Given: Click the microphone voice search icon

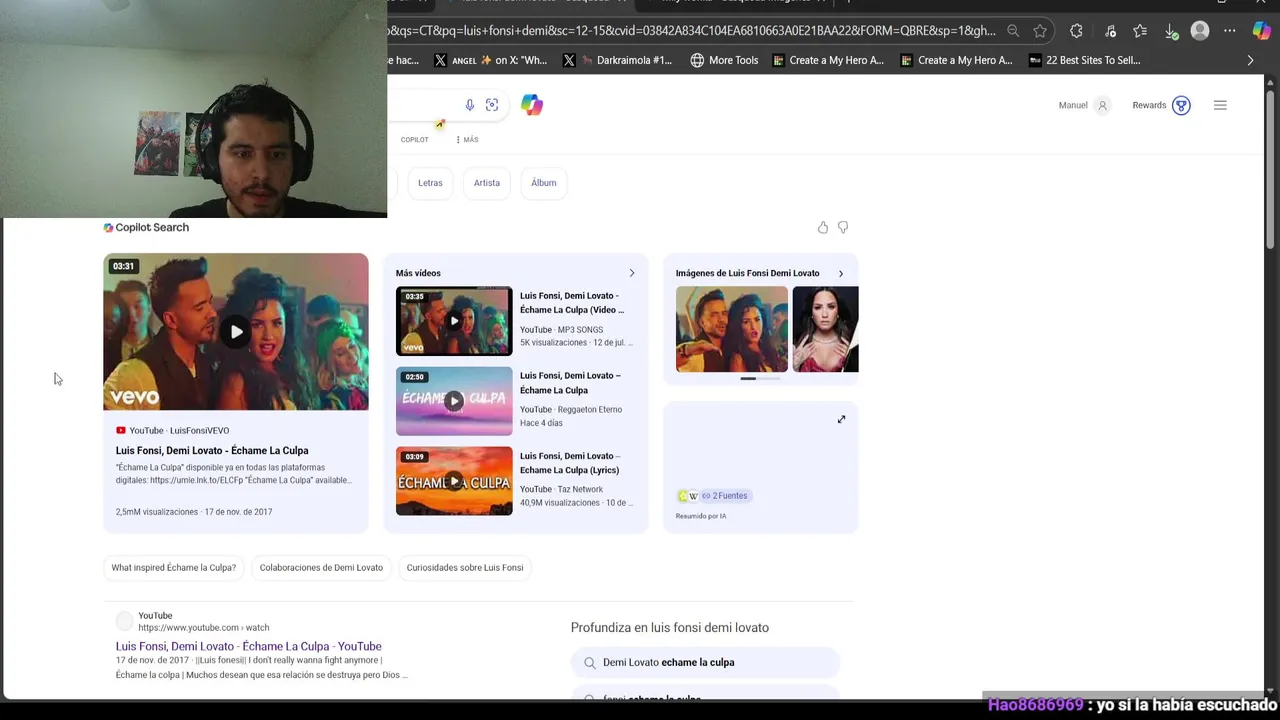Looking at the screenshot, I should click(469, 105).
